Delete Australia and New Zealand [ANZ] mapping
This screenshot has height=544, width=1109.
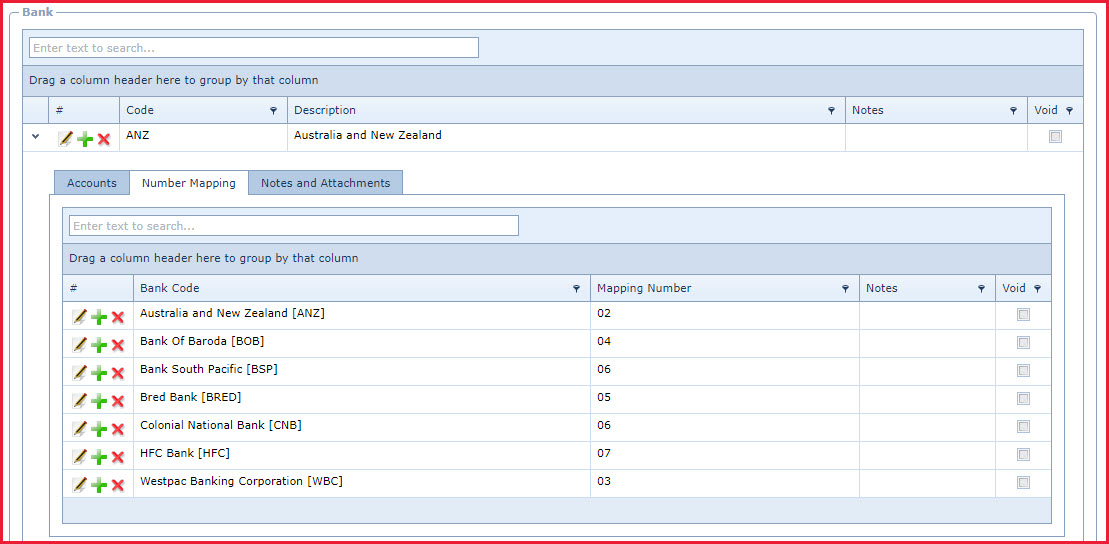coord(118,318)
